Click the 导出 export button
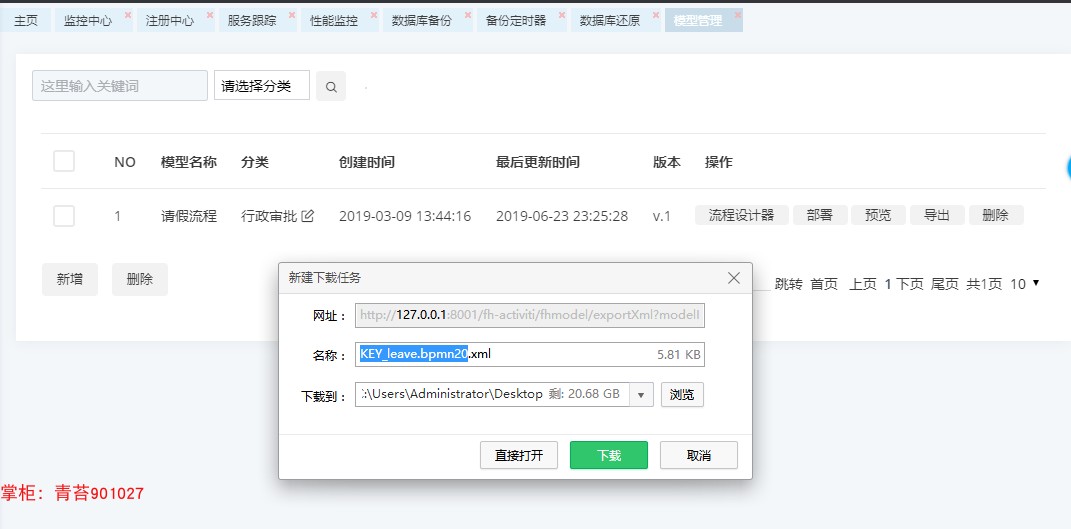The width and height of the screenshot is (1071, 529). (x=937, y=215)
